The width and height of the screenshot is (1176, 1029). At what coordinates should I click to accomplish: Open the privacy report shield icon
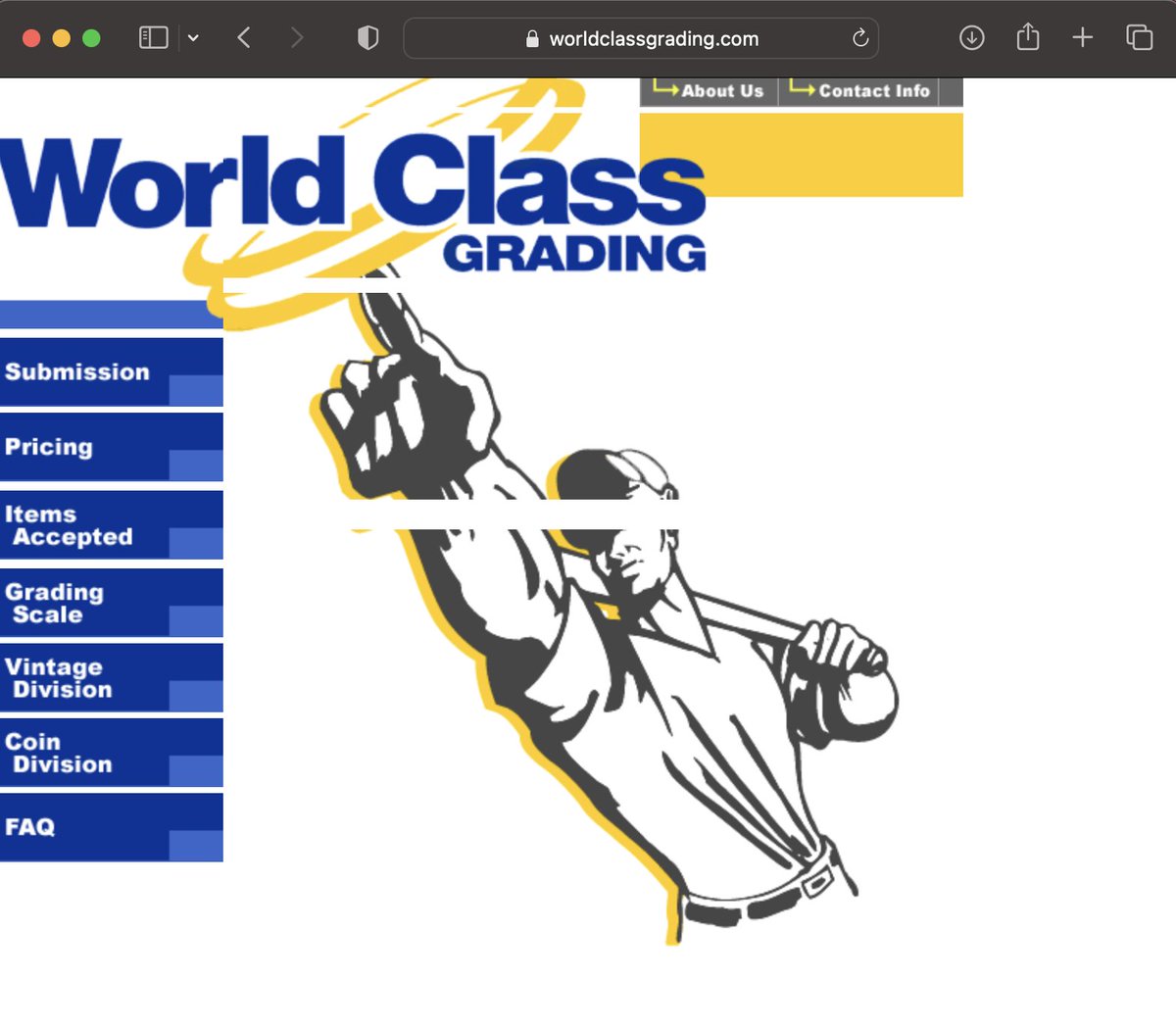367,38
